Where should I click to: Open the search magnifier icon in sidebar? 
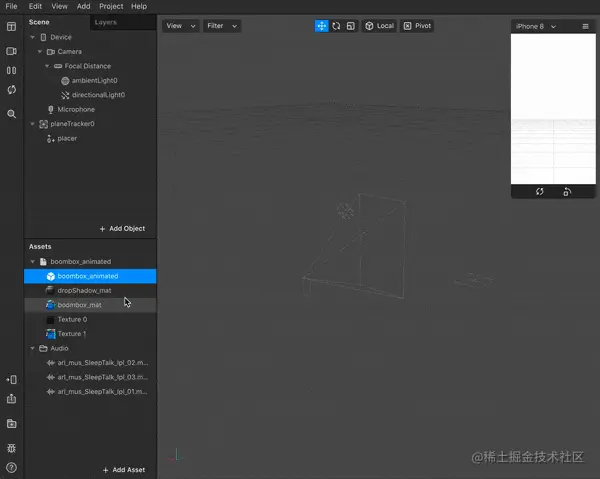click(x=11, y=114)
